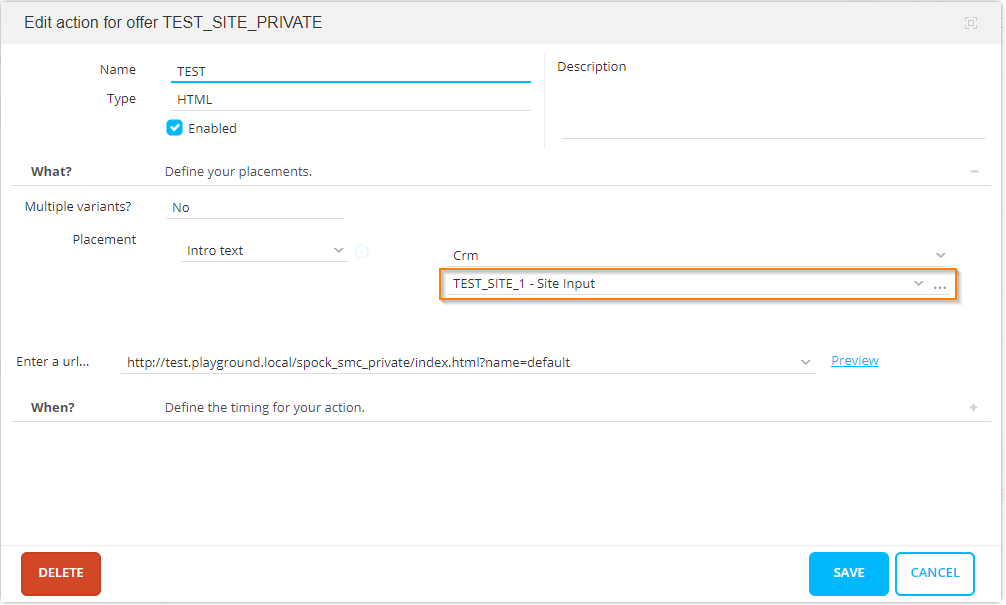Click the fullscreen icon in the dialog title bar

pyautogui.click(x=970, y=23)
